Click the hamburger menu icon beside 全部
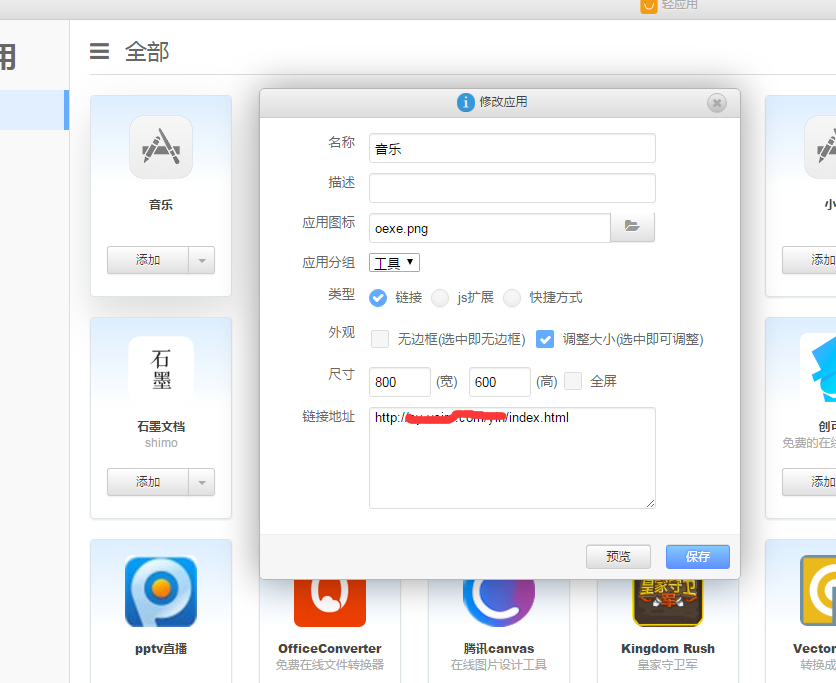This screenshot has width=836, height=683. click(99, 51)
